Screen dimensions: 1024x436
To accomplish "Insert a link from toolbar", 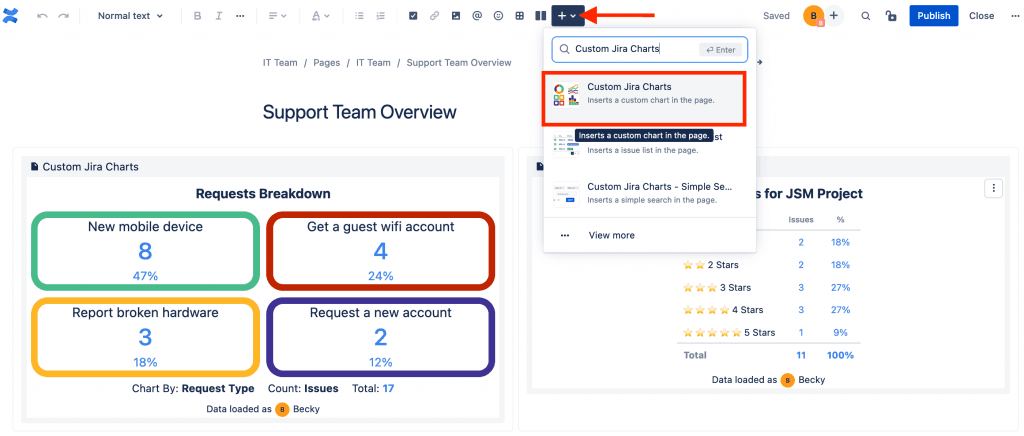I will 434,16.
